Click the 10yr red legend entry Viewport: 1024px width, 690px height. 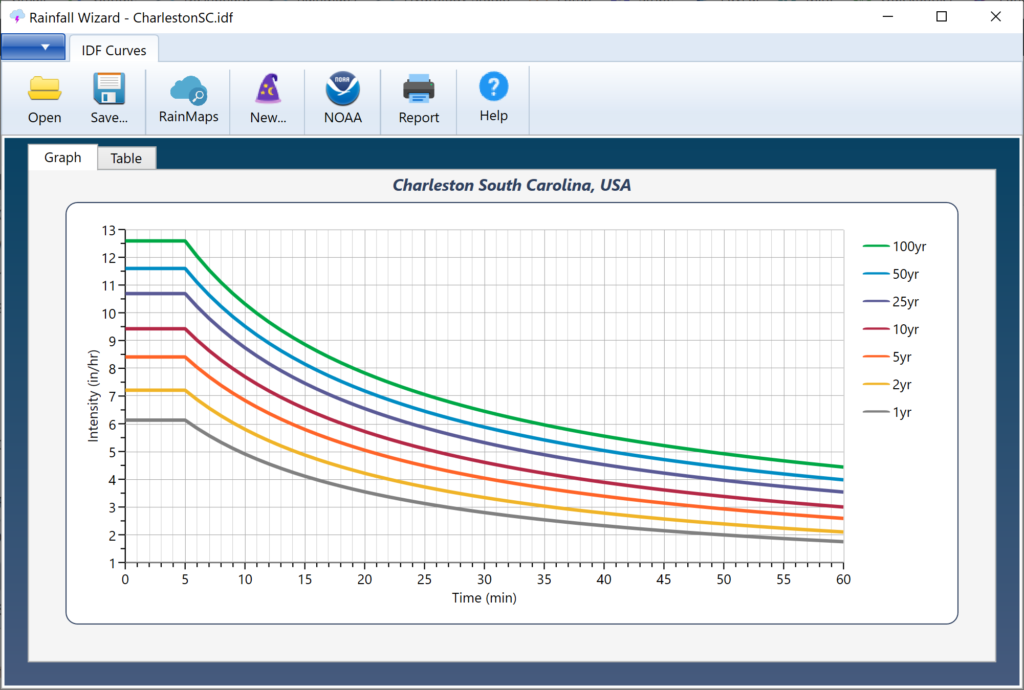pos(891,329)
